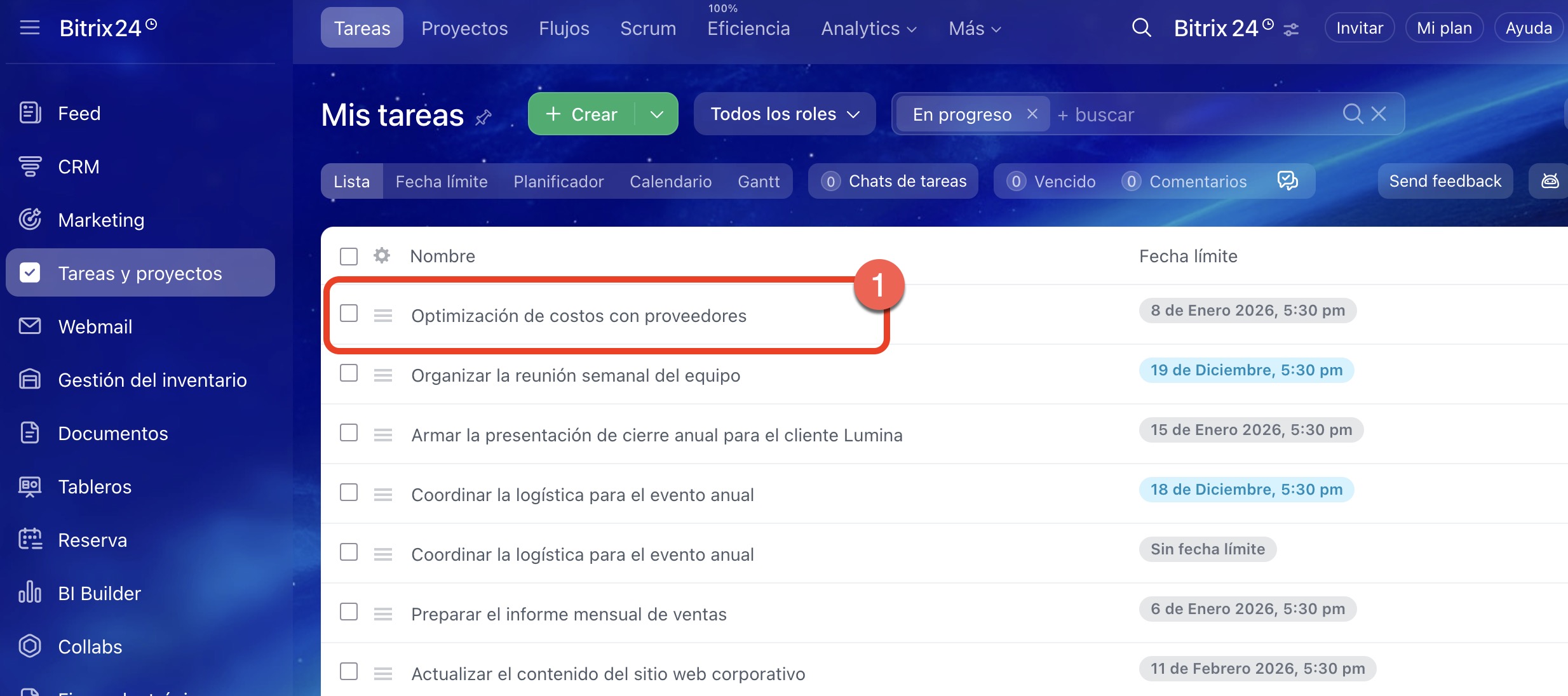Open list settings gear icon
Image resolution: width=1568 pixels, height=696 pixels.
tap(381, 256)
